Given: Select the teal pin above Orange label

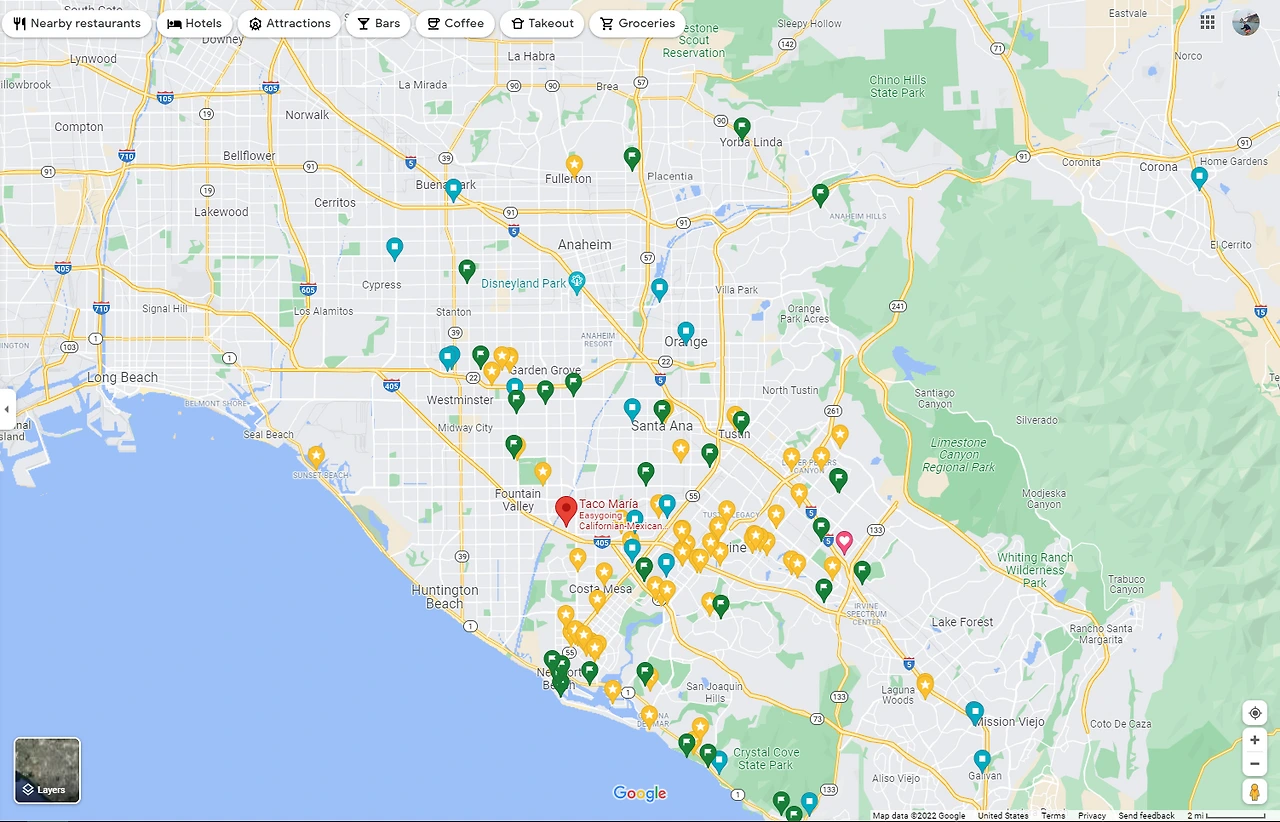Looking at the screenshot, I should [685, 331].
